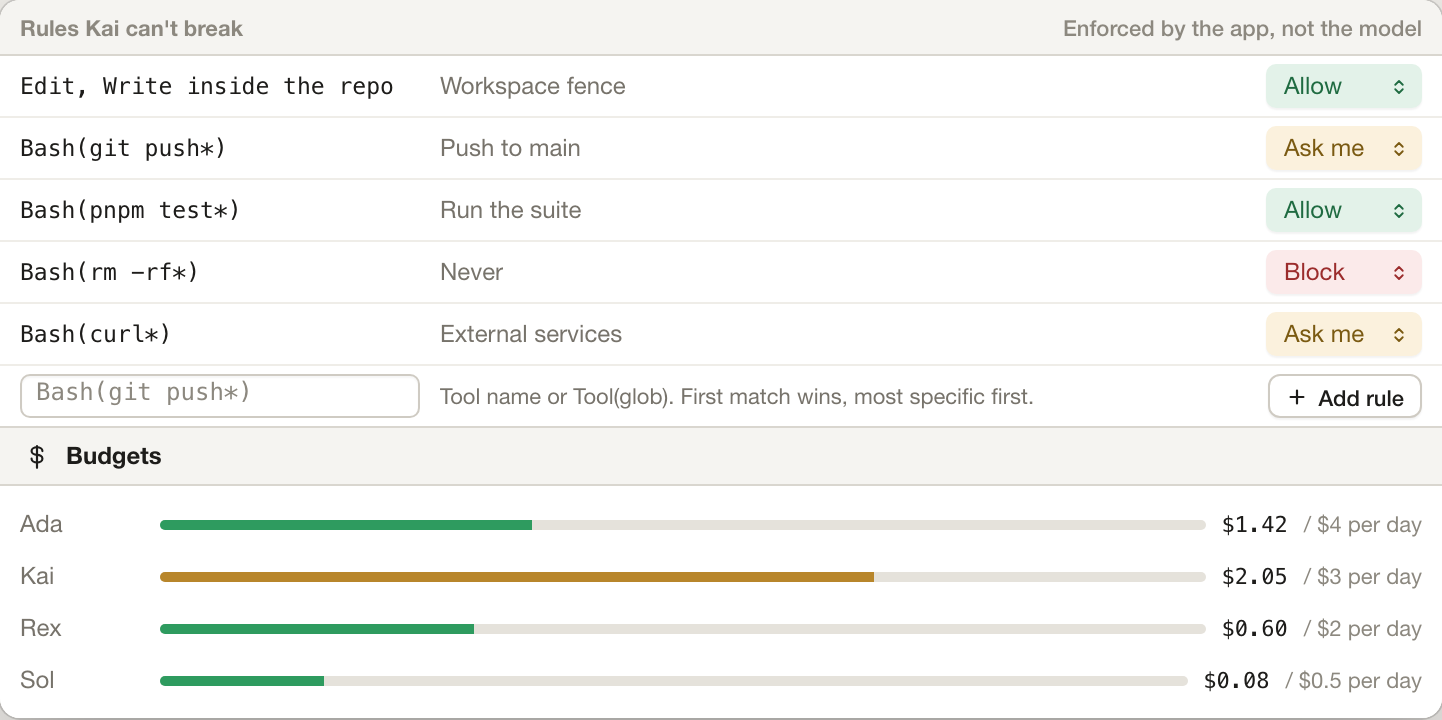Click the Kai budget label
Image resolution: width=1442 pixels, height=720 pixels.
37,576
